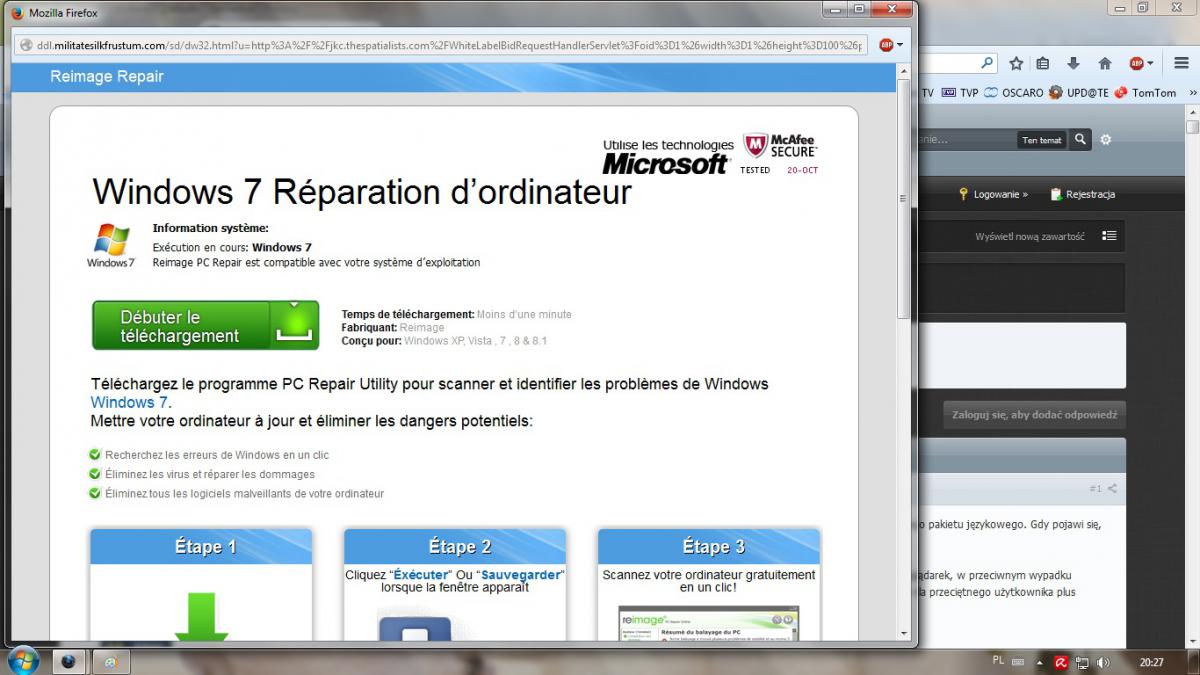The image size is (1200, 675).
Task: Click the Étape 1 green download arrow
Action: (x=201, y=617)
